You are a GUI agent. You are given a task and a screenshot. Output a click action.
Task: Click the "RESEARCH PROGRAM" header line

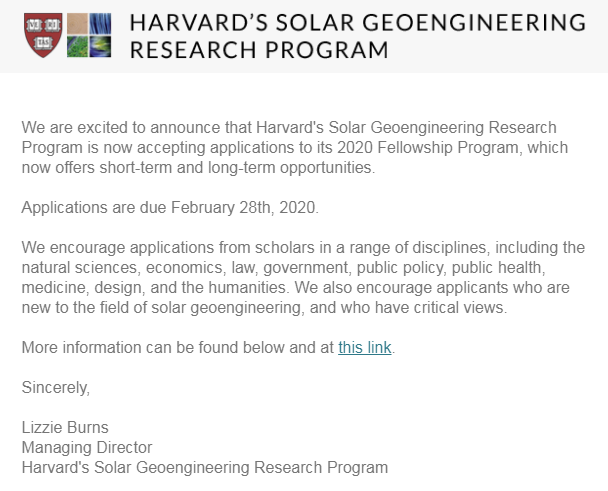(x=258, y=48)
